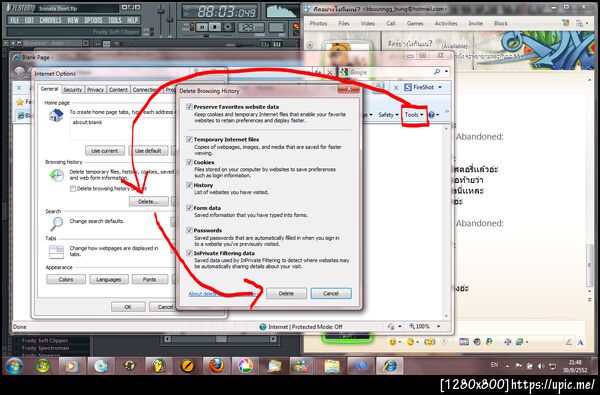Open Windows Explorer folder in taskbar
The image size is (600, 395).
click(332, 366)
